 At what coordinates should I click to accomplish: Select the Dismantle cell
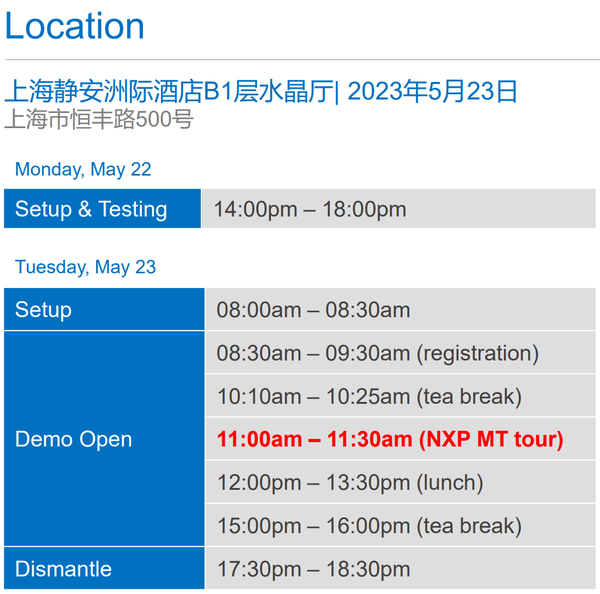(104, 569)
